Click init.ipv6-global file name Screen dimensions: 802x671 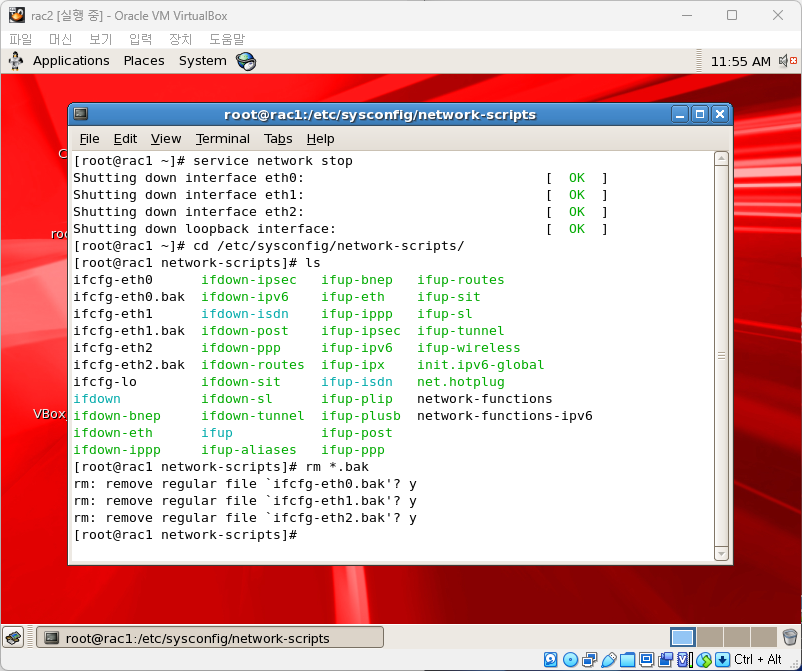coord(481,365)
